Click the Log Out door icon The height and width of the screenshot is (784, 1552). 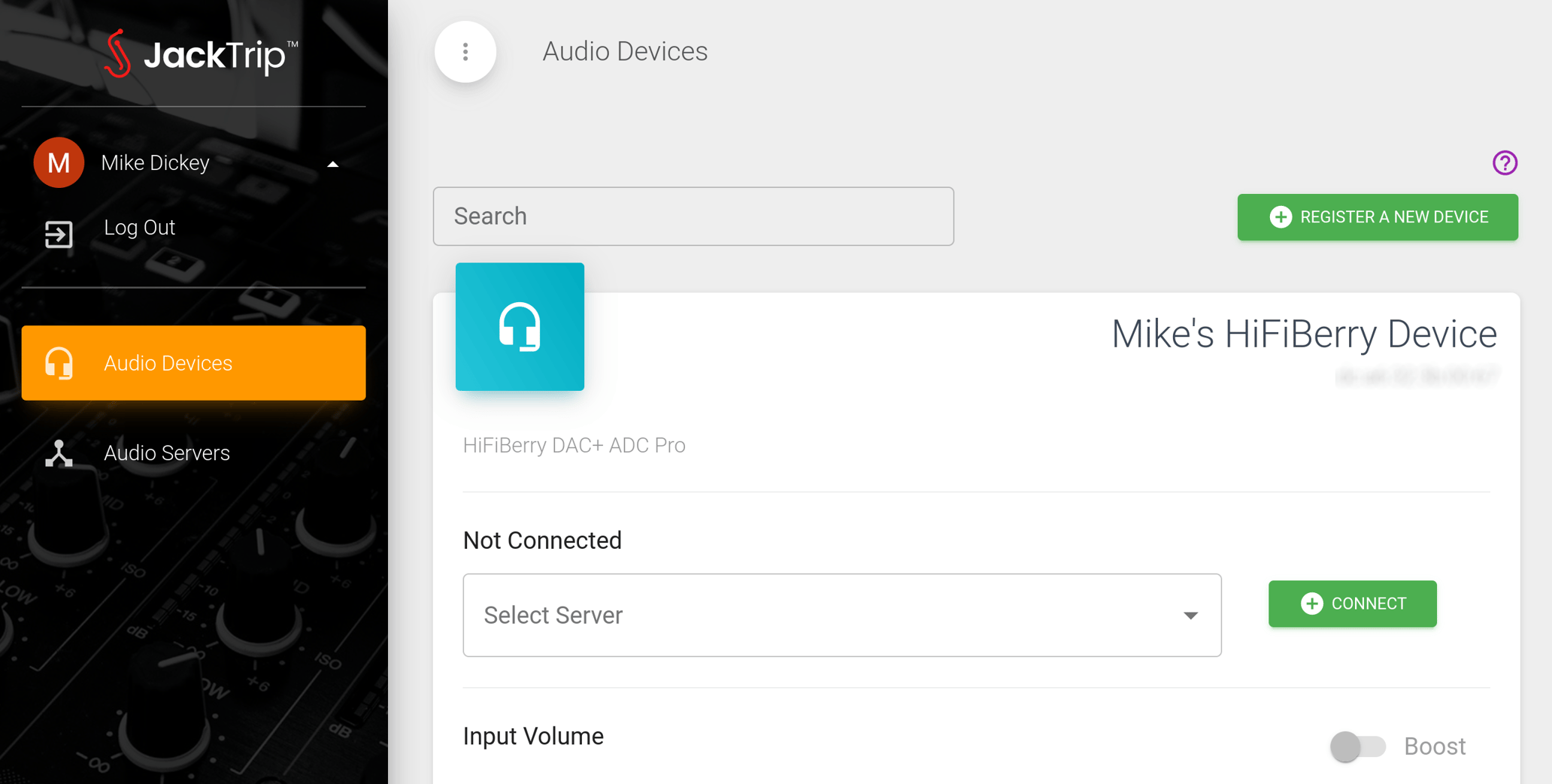pos(59,234)
